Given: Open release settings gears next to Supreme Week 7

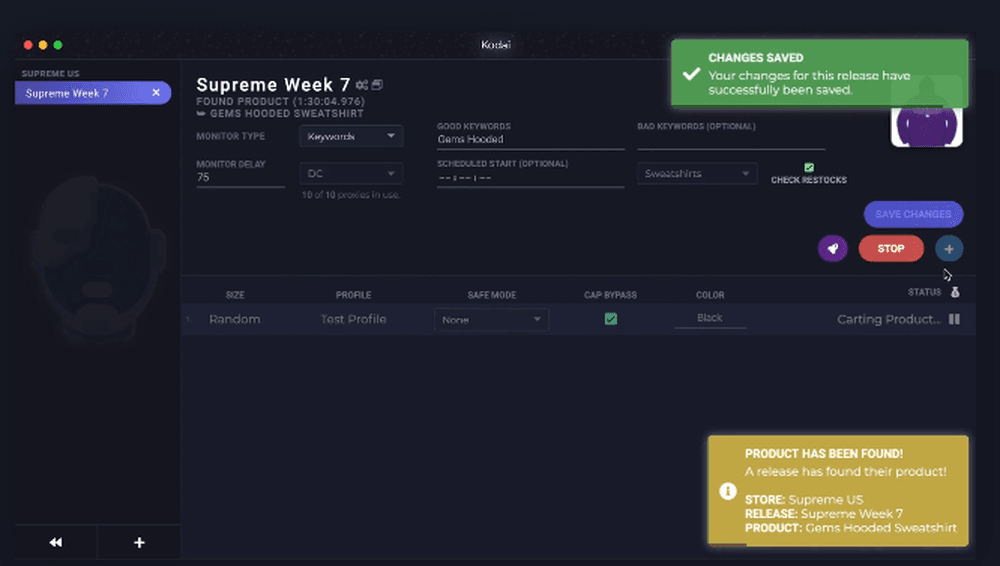Looking at the screenshot, I should pos(362,85).
